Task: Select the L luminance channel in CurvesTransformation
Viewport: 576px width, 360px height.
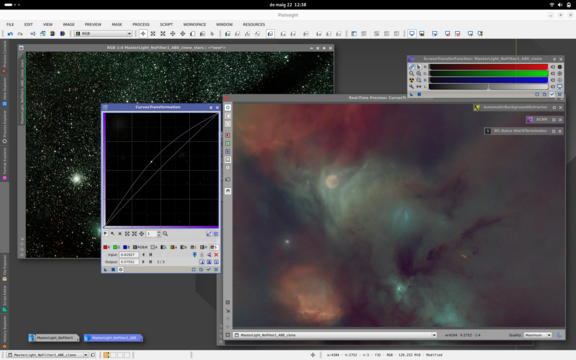Action: [x=164, y=247]
